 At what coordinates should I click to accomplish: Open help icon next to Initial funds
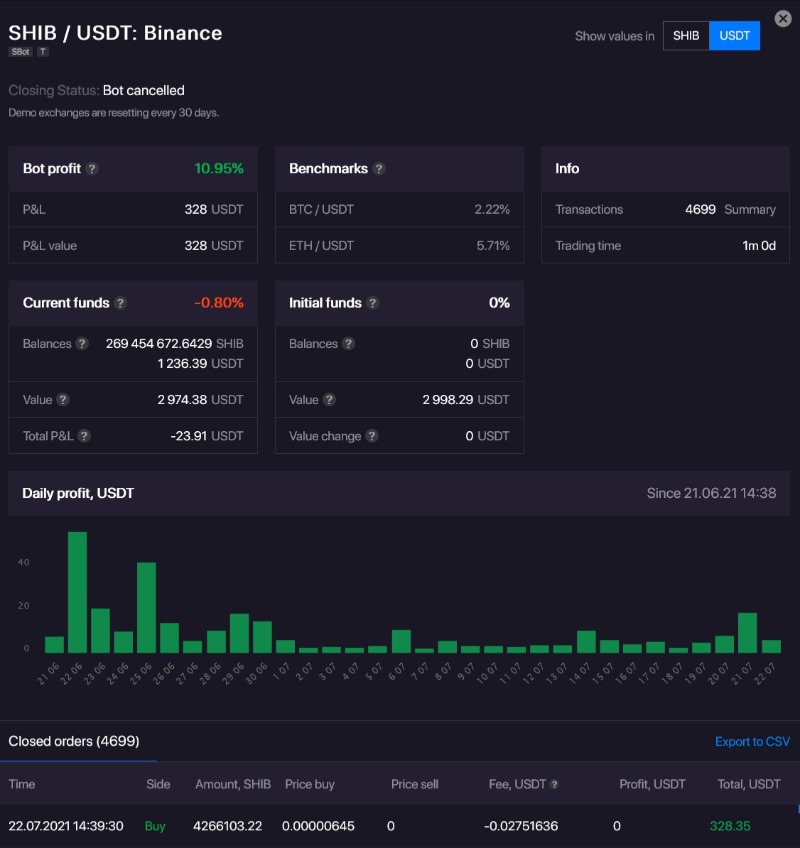[x=373, y=303]
